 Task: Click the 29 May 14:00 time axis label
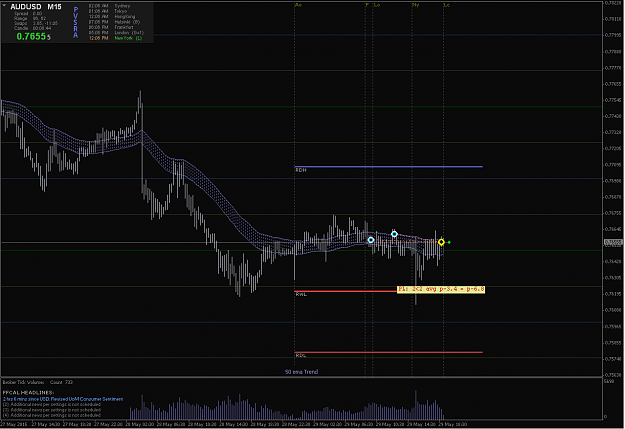point(423,425)
